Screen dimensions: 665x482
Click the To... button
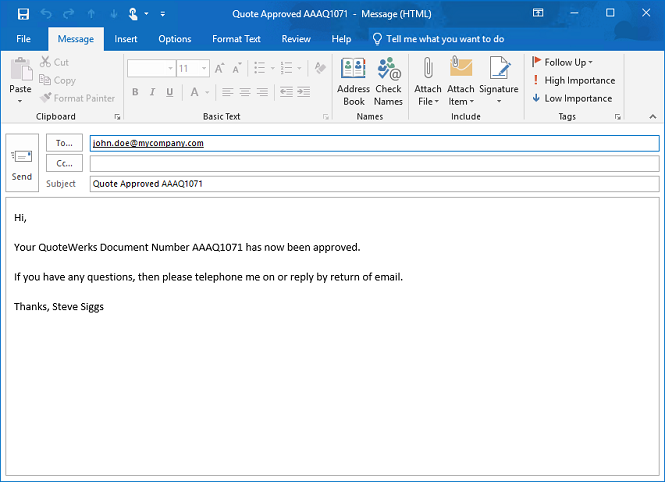(x=64, y=143)
